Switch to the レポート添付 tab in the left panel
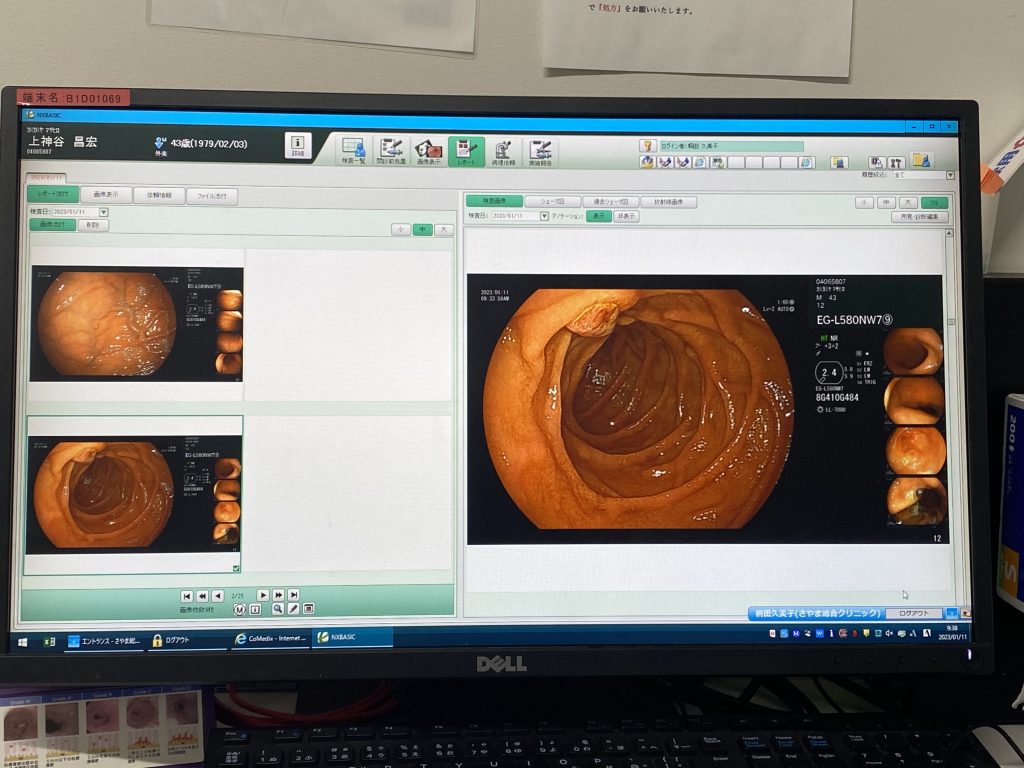Screen dimensions: 1024x768 coord(53,194)
